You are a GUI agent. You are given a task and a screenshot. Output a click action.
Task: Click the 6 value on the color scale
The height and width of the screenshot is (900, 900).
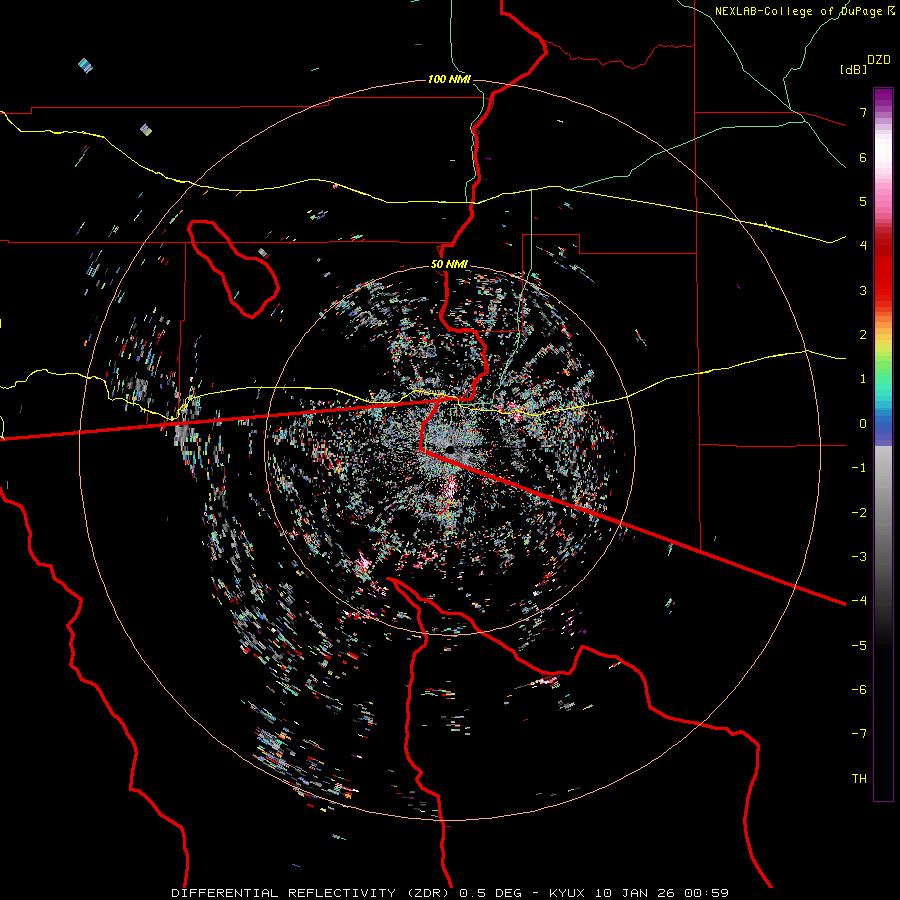pyautogui.click(x=863, y=157)
